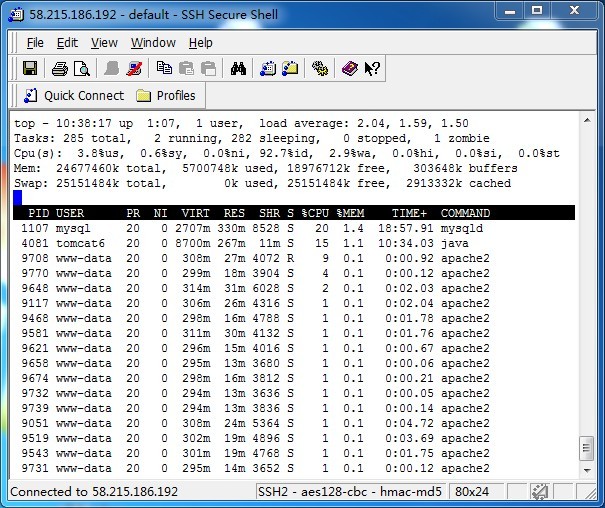The width and height of the screenshot is (605, 508).
Task: Click the window resize grip corner
Action: click(590, 494)
